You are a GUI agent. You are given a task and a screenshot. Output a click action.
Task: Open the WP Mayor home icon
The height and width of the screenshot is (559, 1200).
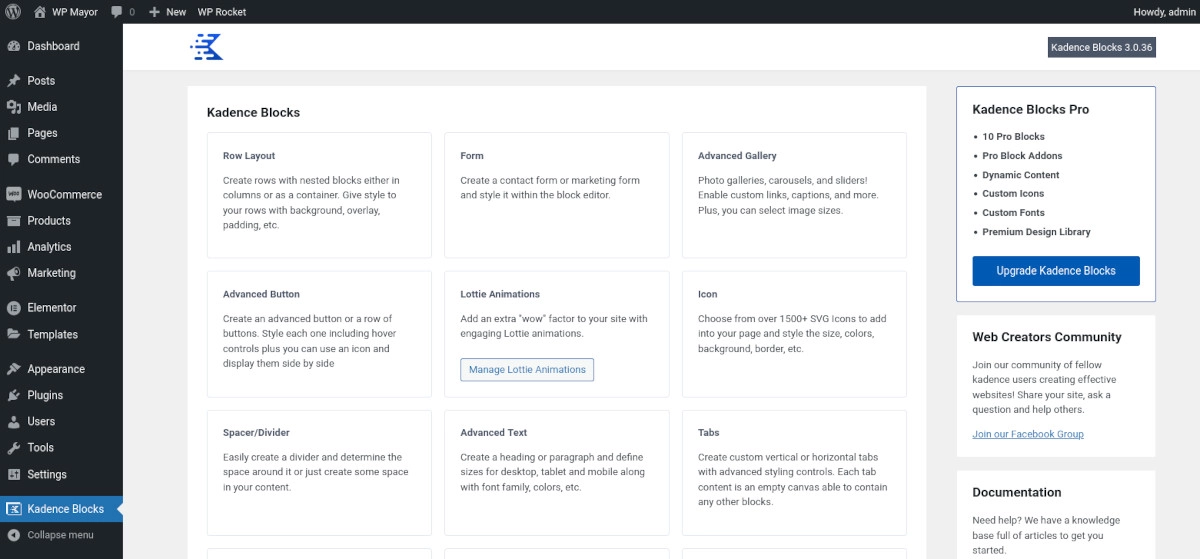pos(40,12)
